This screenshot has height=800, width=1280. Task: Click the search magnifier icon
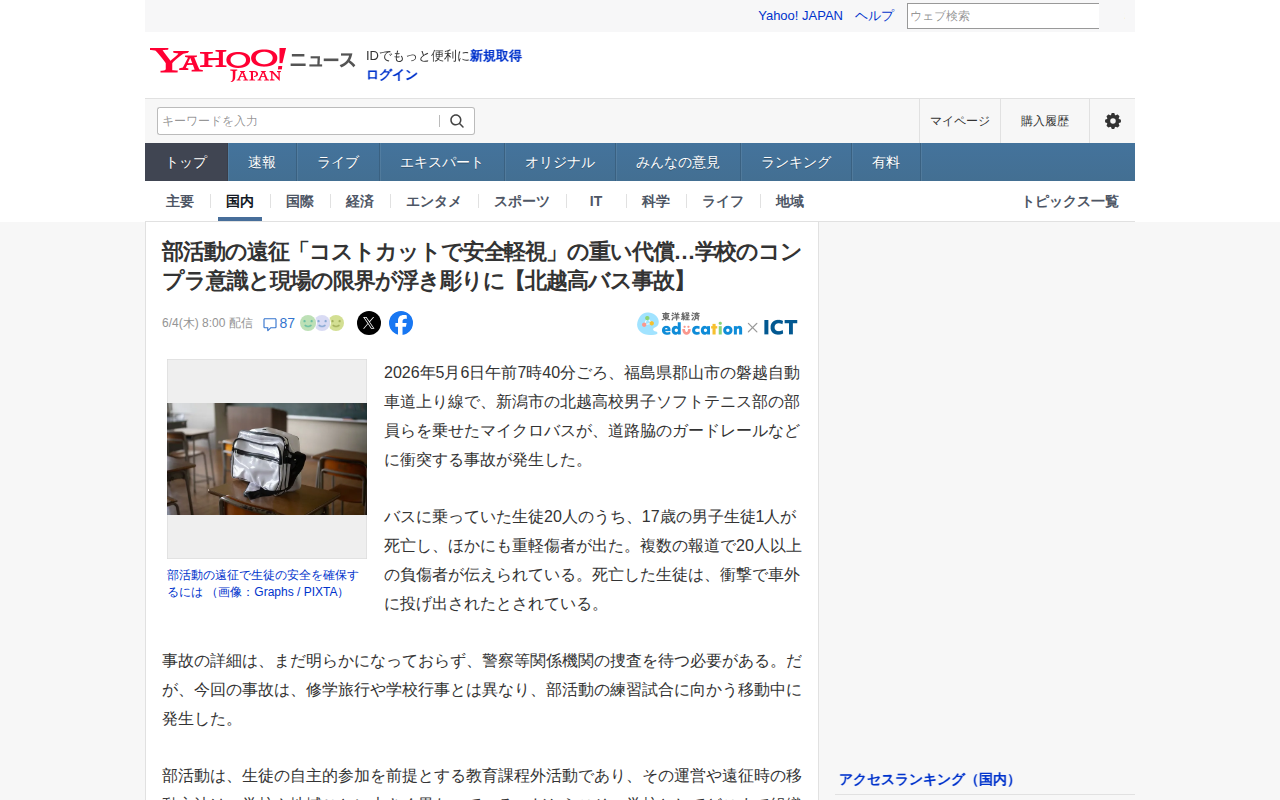pos(457,121)
